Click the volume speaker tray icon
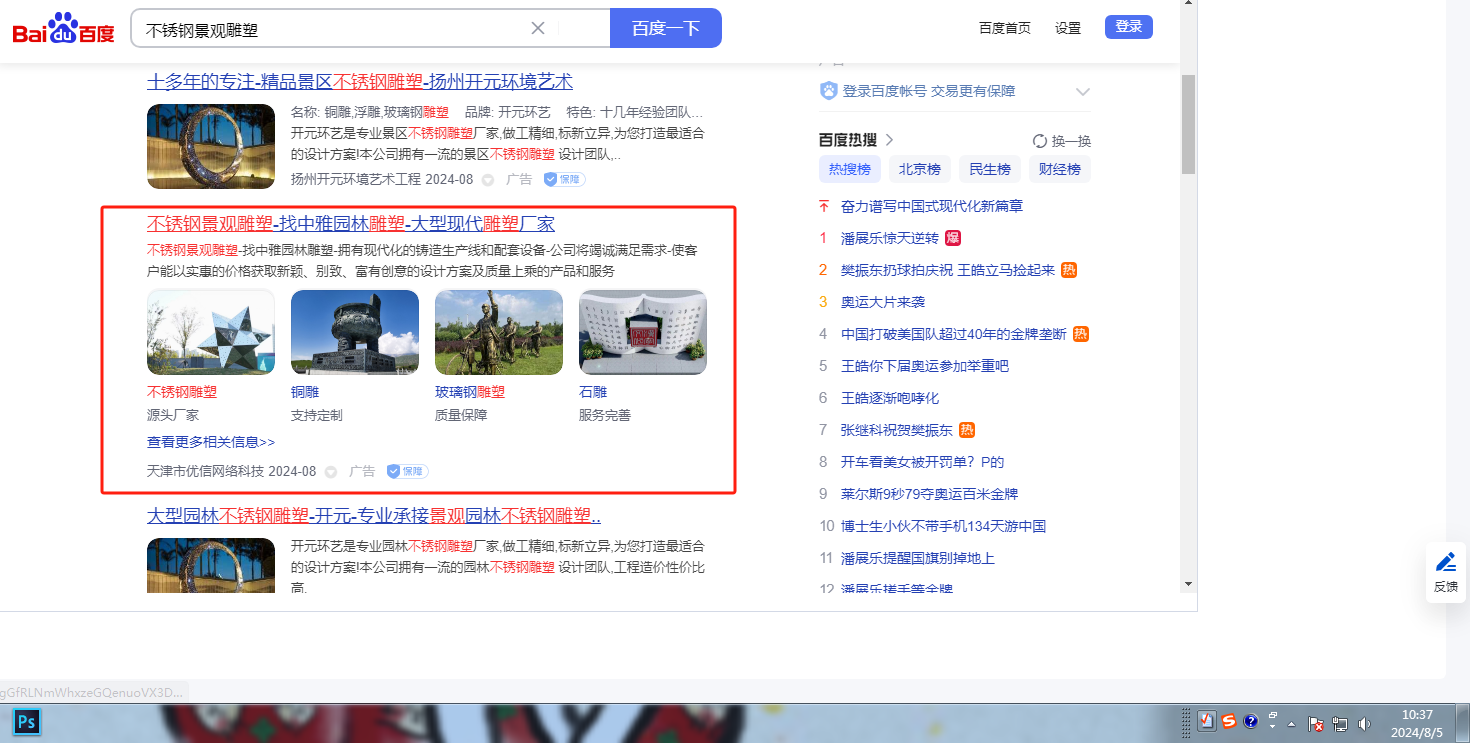Image resolution: width=1470 pixels, height=743 pixels. [x=1365, y=724]
